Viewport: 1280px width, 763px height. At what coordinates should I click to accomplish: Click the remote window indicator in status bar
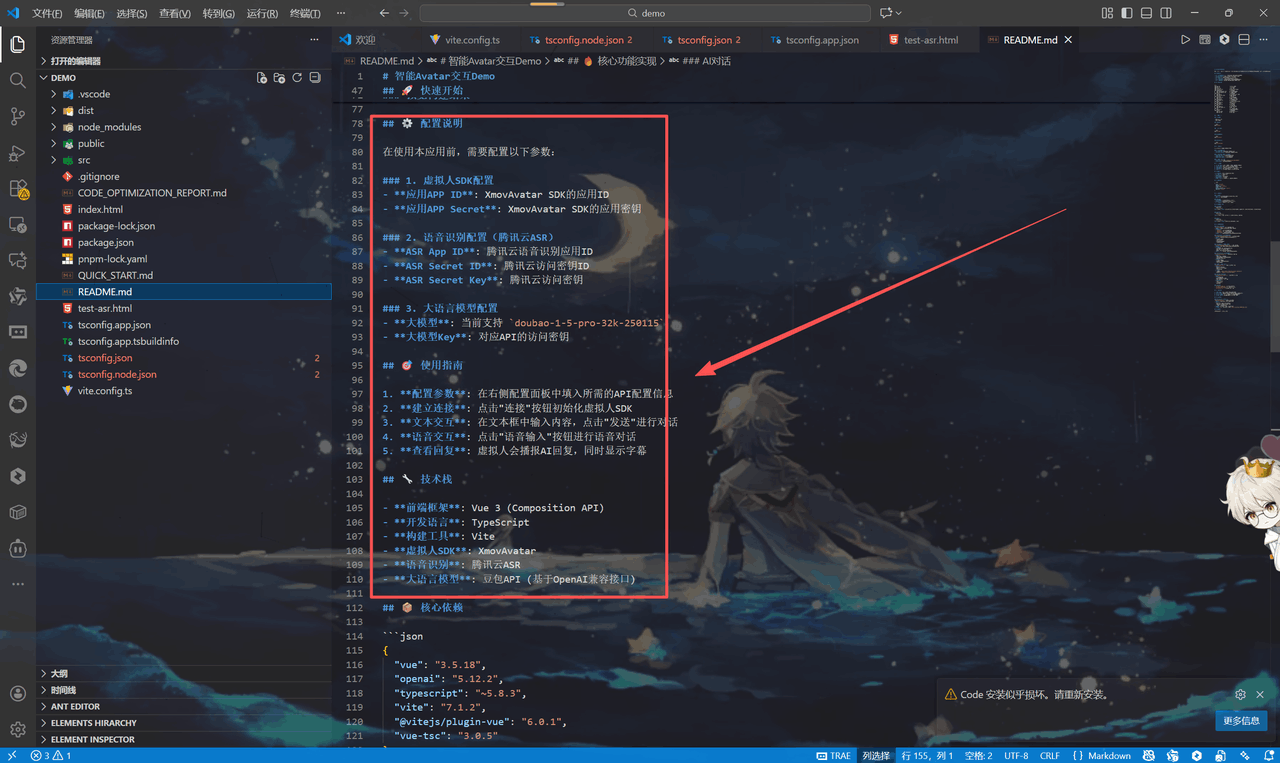[11, 755]
